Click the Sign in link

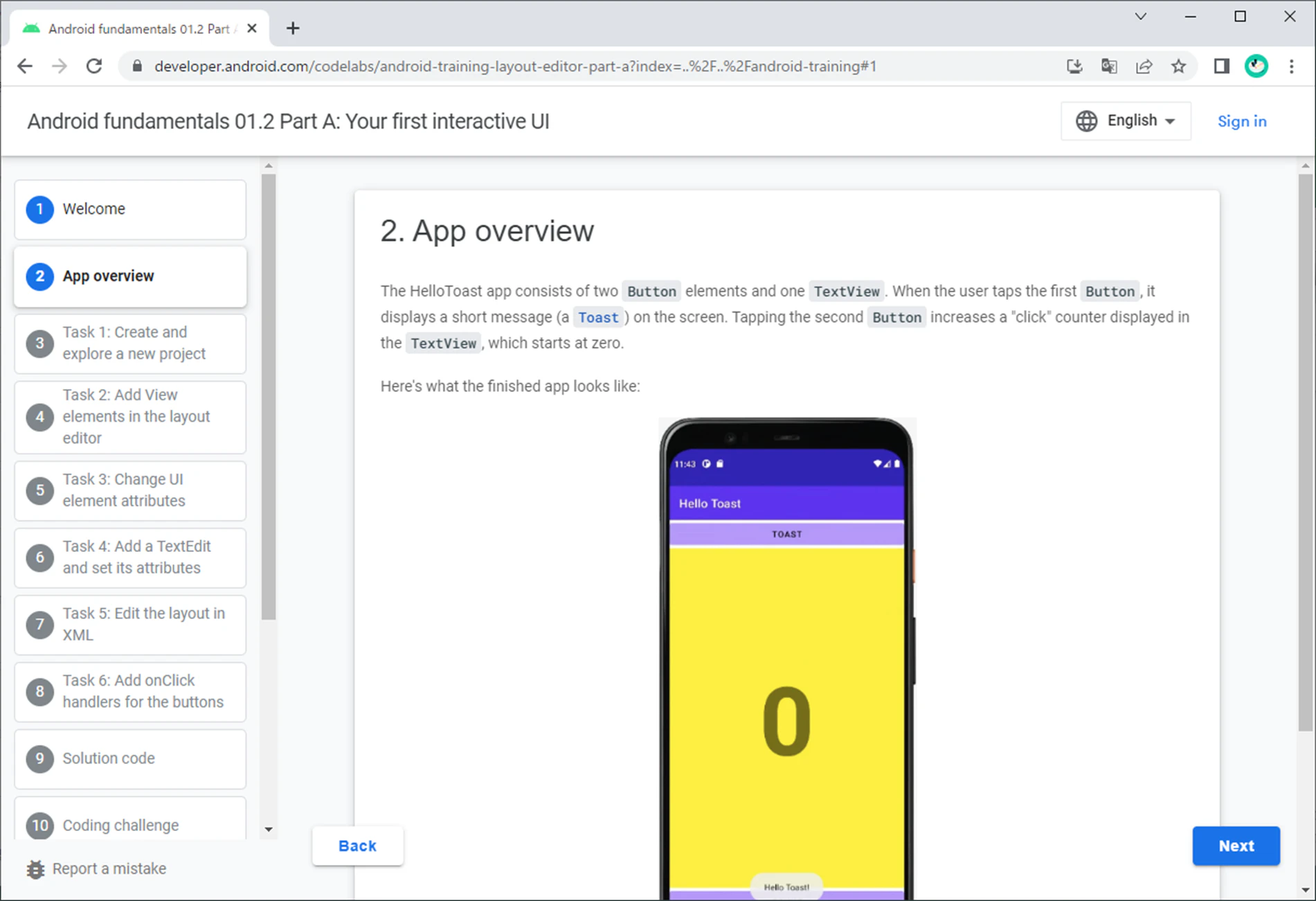click(x=1242, y=121)
